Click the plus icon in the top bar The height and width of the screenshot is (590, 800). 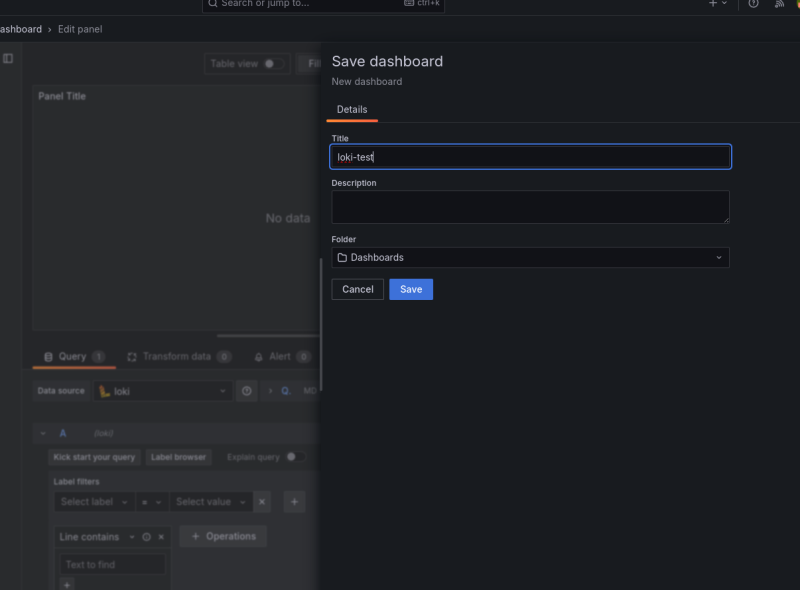(x=713, y=4)
